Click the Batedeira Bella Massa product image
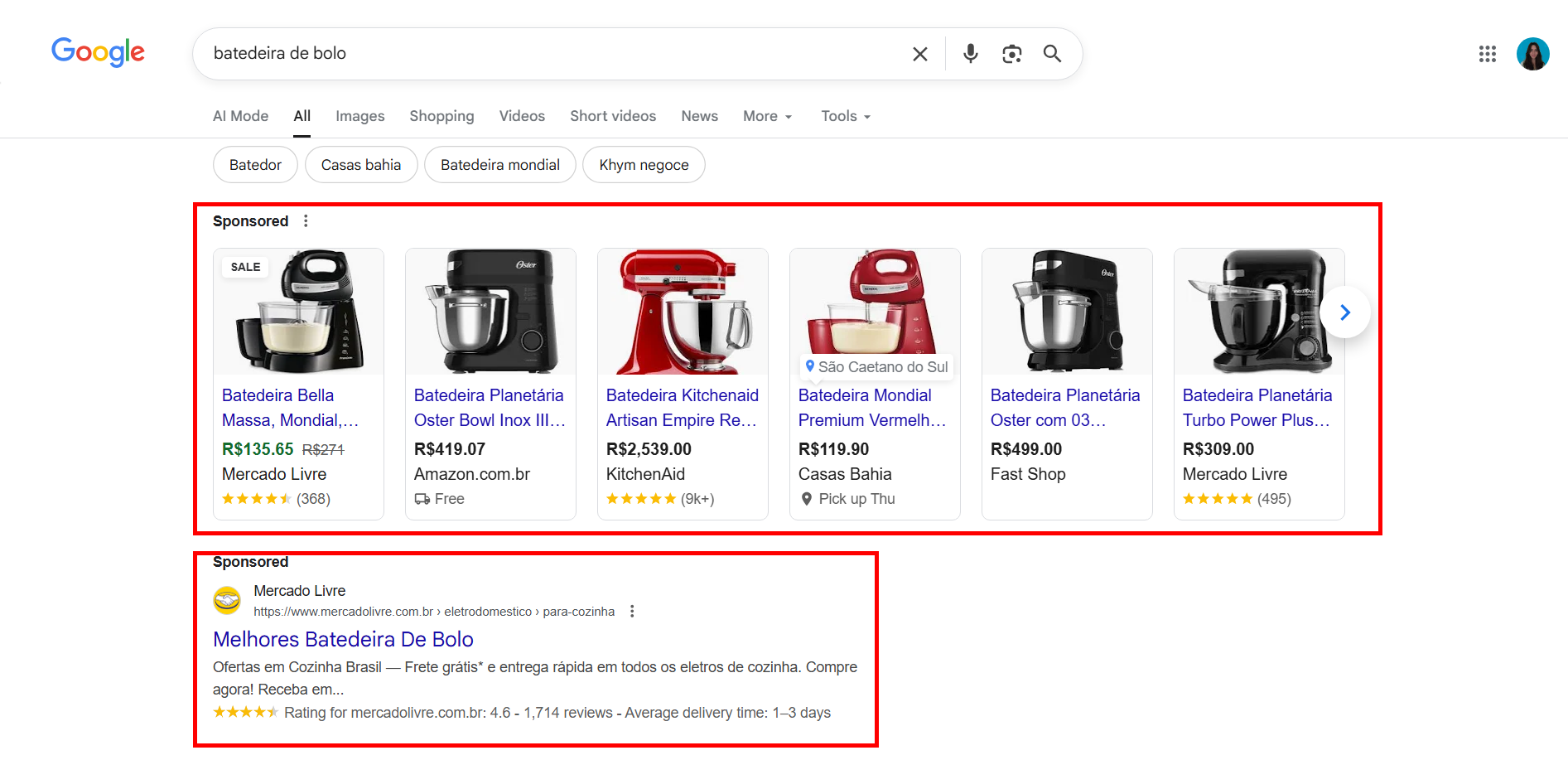This screenshot has height=760, width=1568. [x=298, y=312]
